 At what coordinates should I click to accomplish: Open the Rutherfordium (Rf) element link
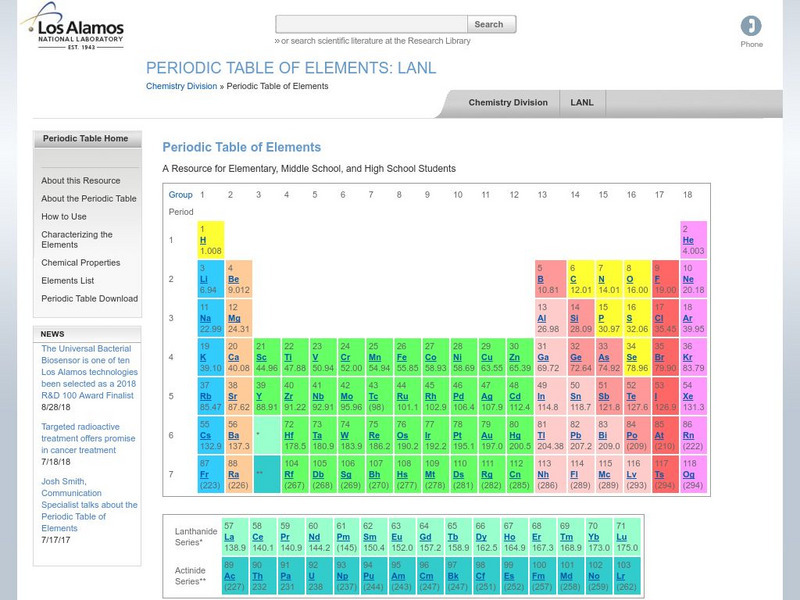tap(289, 474)
